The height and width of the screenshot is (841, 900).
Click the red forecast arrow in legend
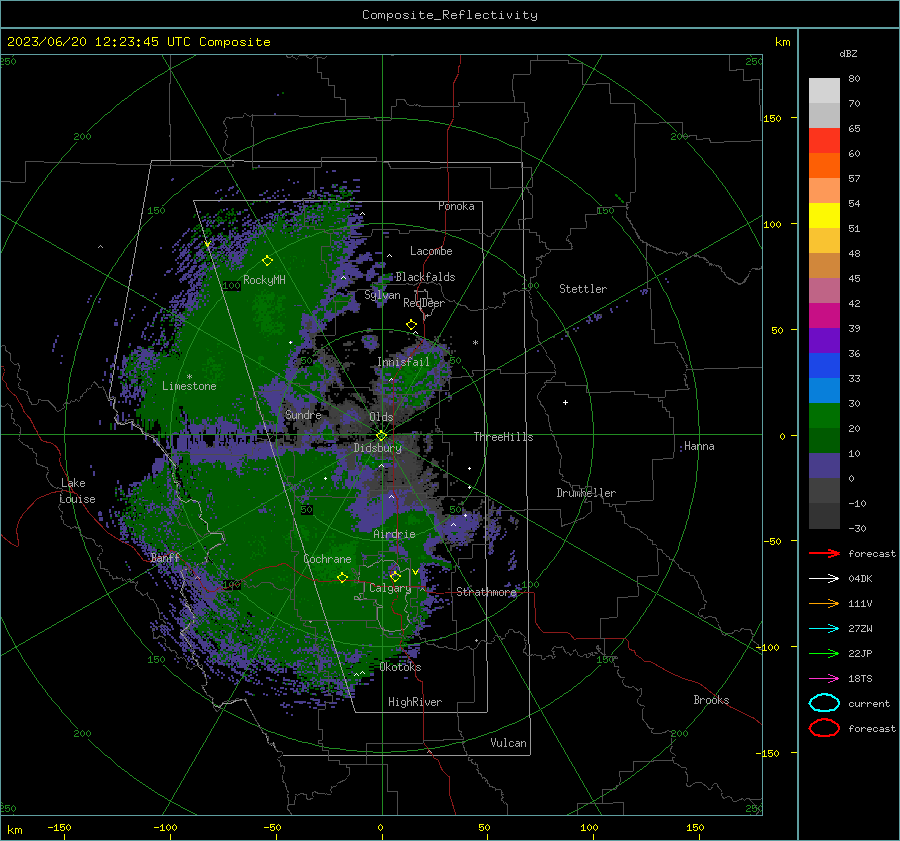coord(824,553)
